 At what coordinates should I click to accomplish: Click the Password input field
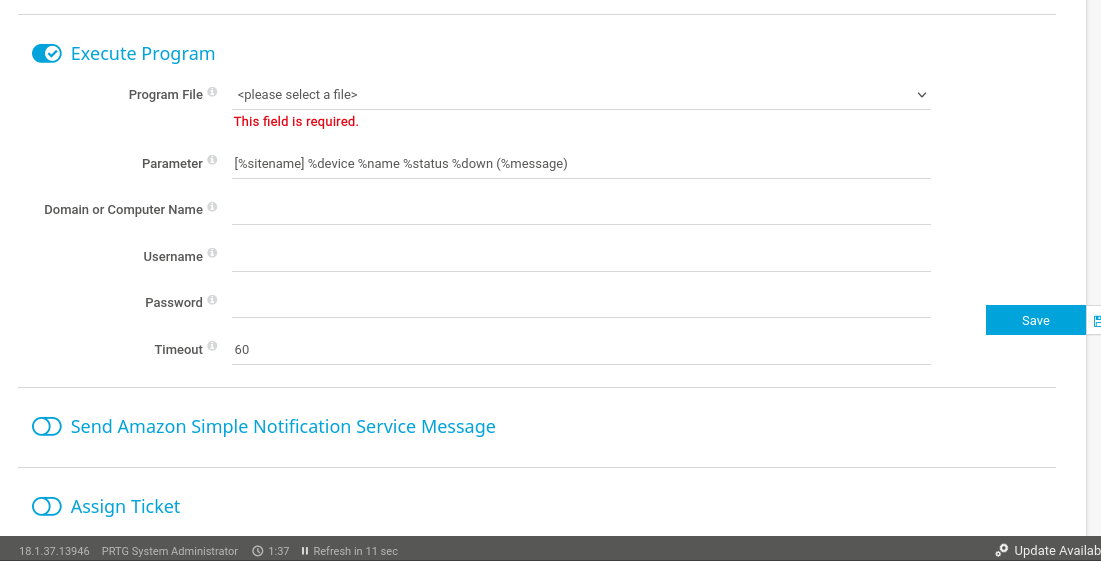[581, 303]
